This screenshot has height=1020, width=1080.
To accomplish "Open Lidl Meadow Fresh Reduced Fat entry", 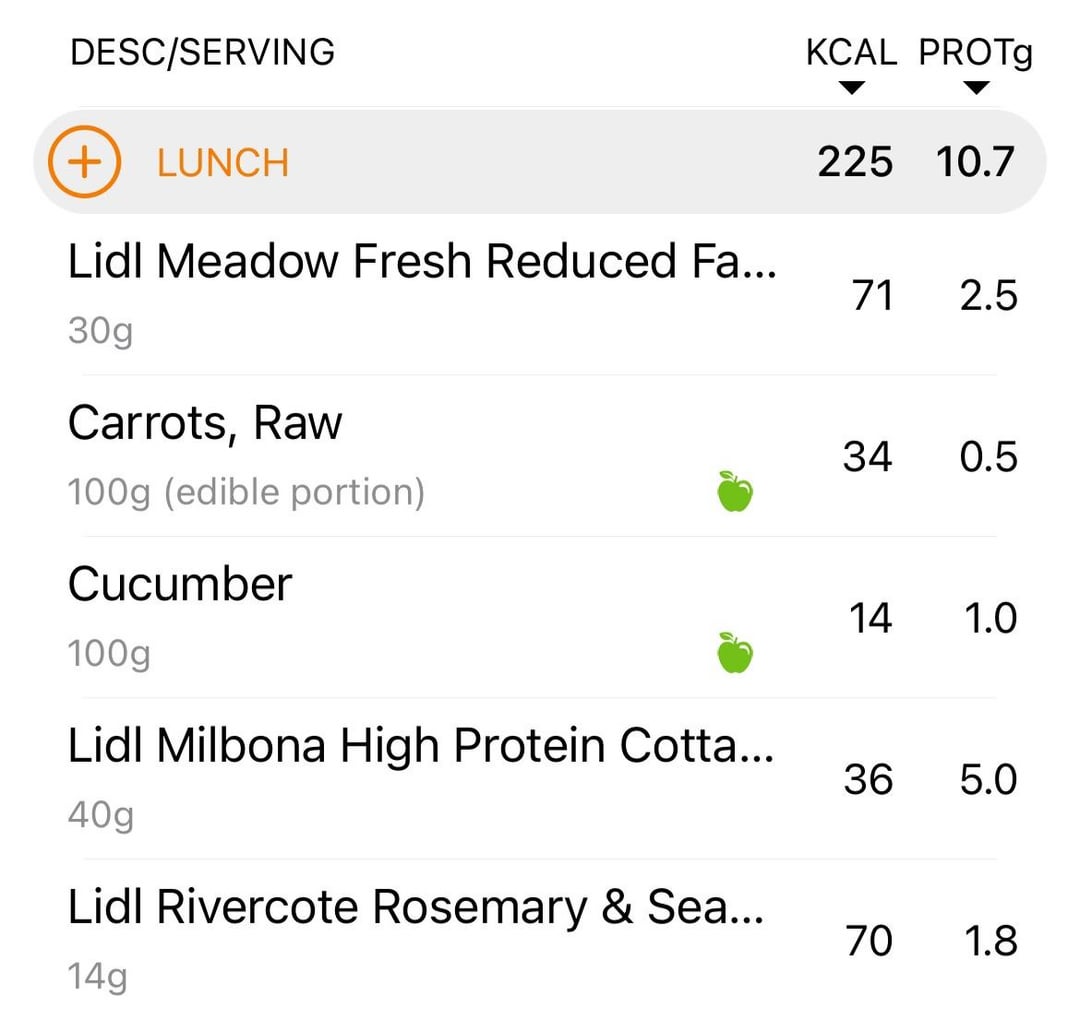I will click(x=420, y=262).
